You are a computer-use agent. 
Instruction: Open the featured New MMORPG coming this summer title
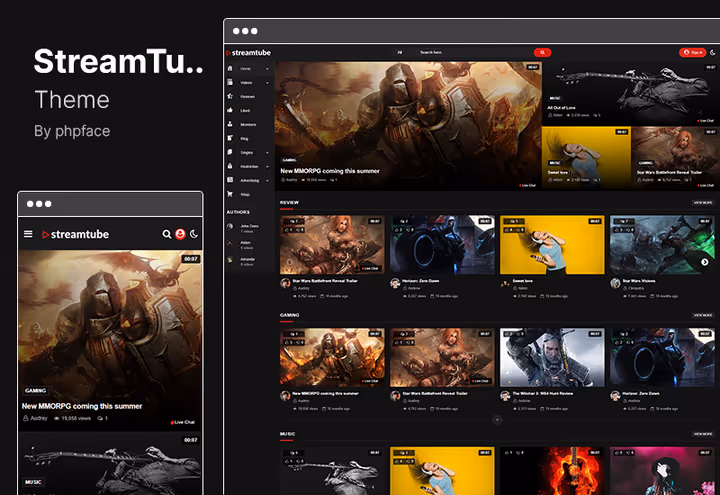330,171
